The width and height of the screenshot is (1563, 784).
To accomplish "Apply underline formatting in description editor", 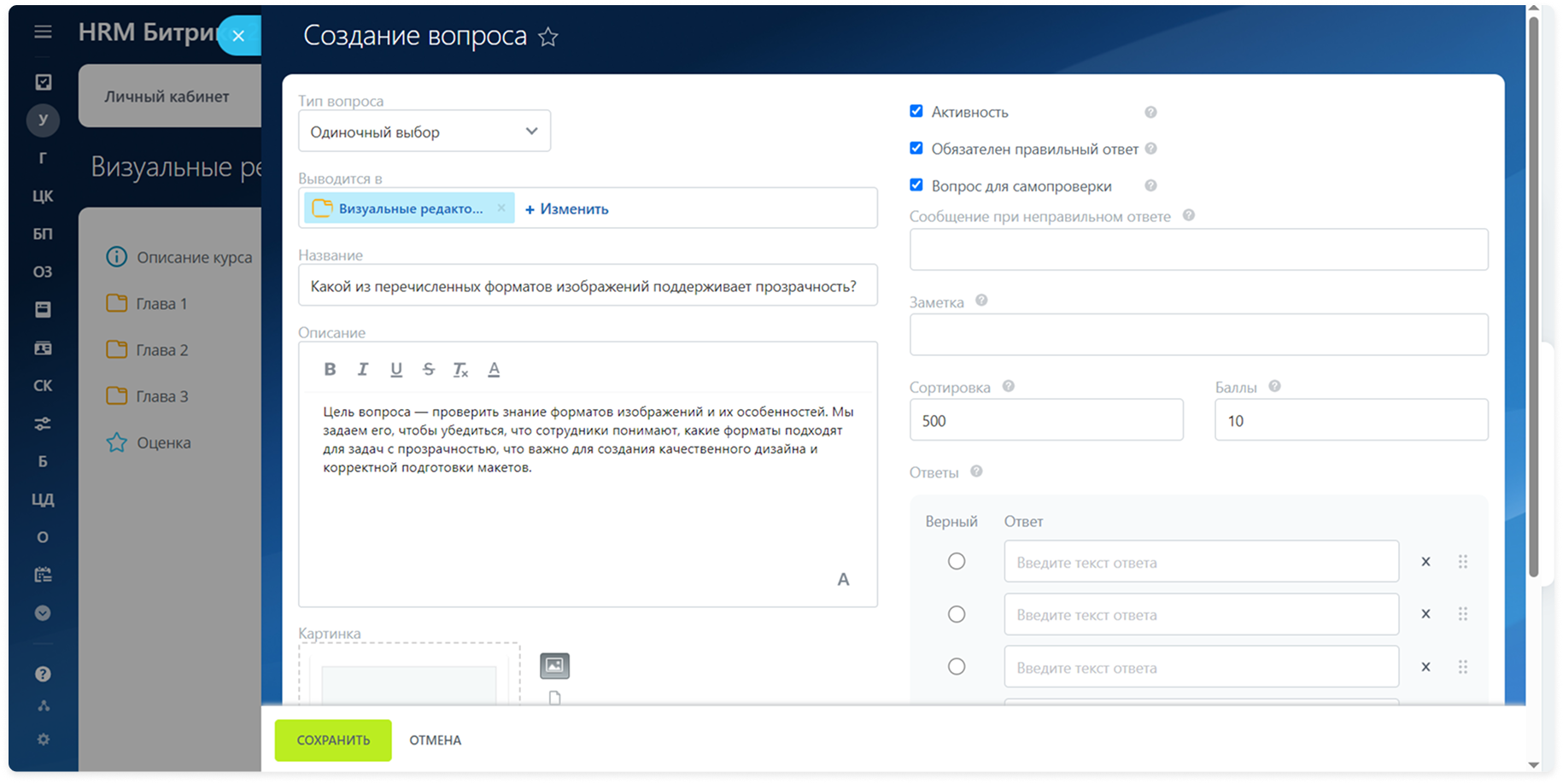I will (x=396, y=369).
